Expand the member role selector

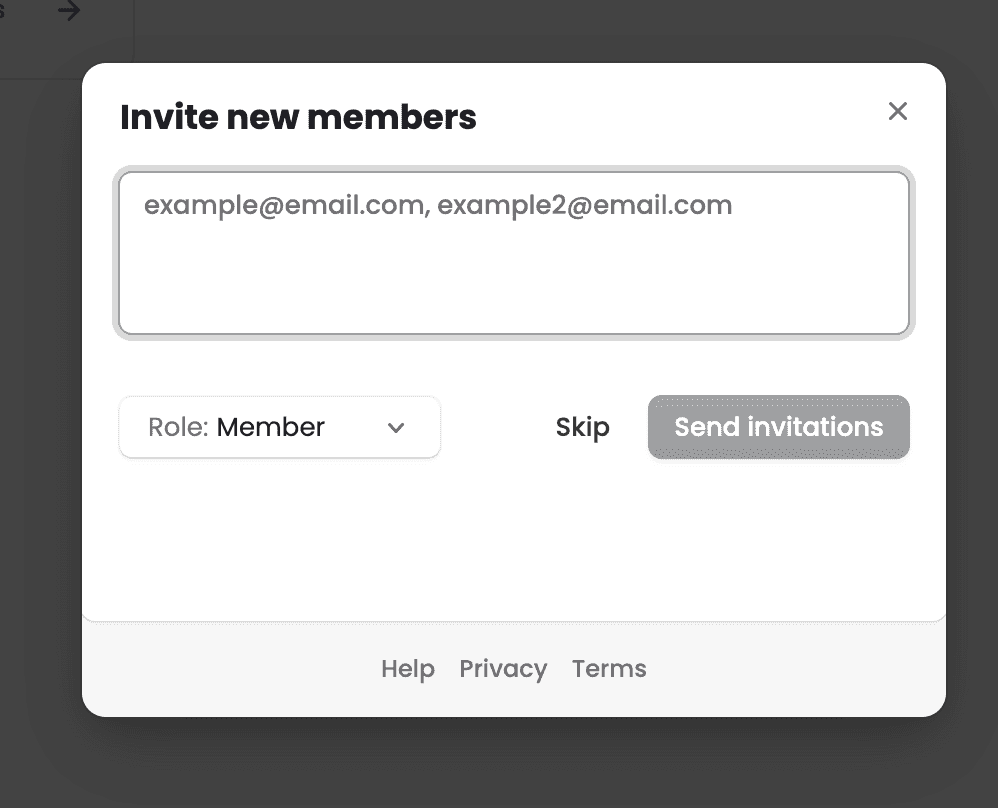tap(279, 427)
